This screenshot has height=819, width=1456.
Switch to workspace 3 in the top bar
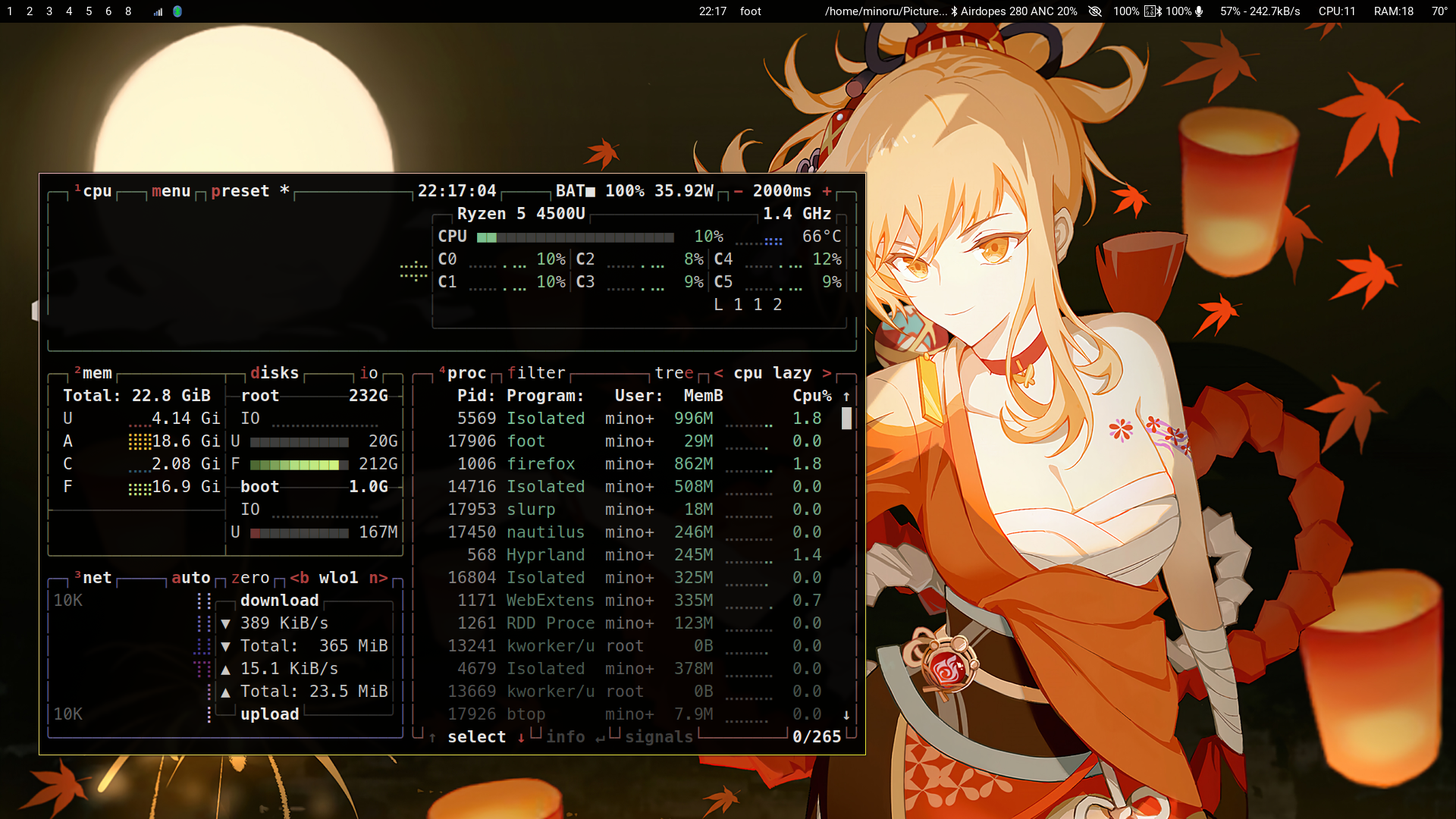(x=49, y=11)
